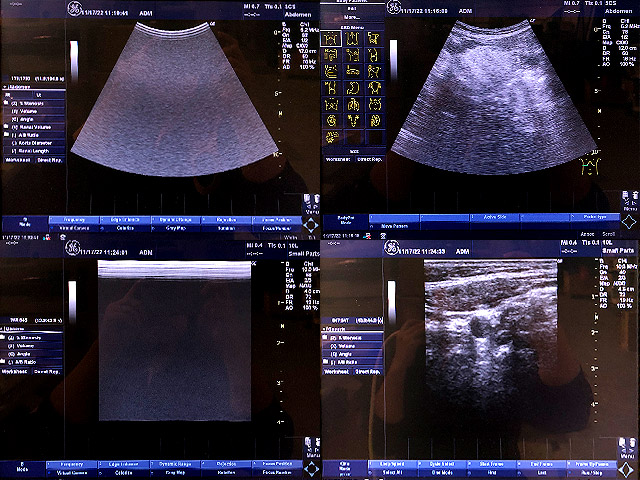Screen dimensions: 640x480
Task: Select % Stenosis on the 11:24:33 screen
Action: (353, 338)
